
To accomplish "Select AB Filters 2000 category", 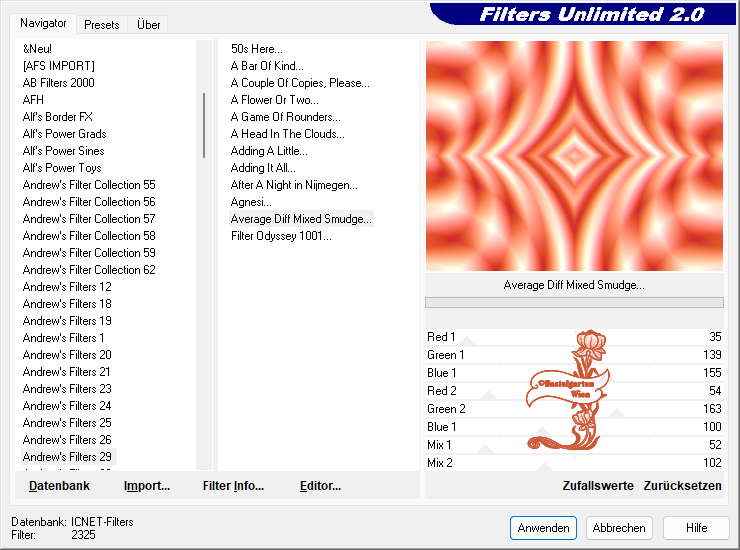I will (59, 83).
